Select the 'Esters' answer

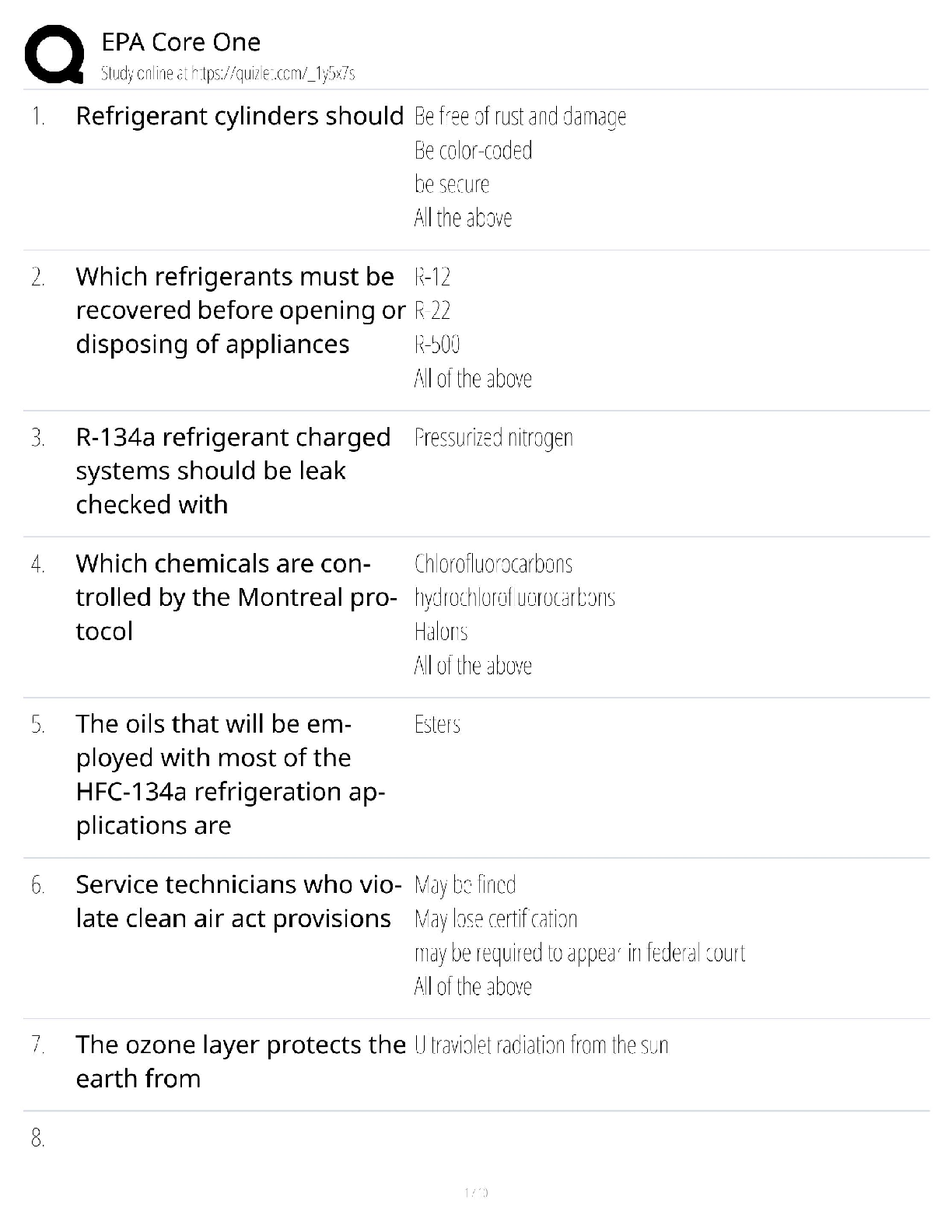(x=437, y=725)
